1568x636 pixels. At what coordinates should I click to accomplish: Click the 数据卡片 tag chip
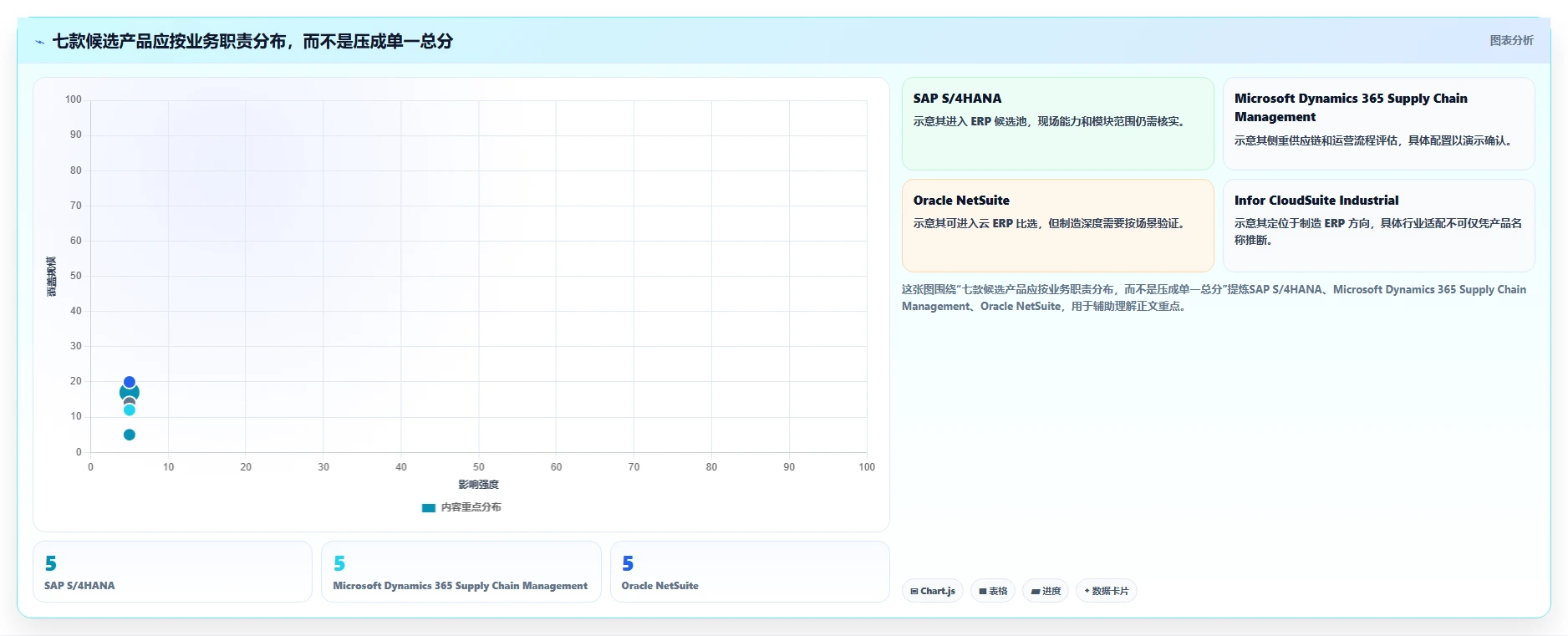1107,591
